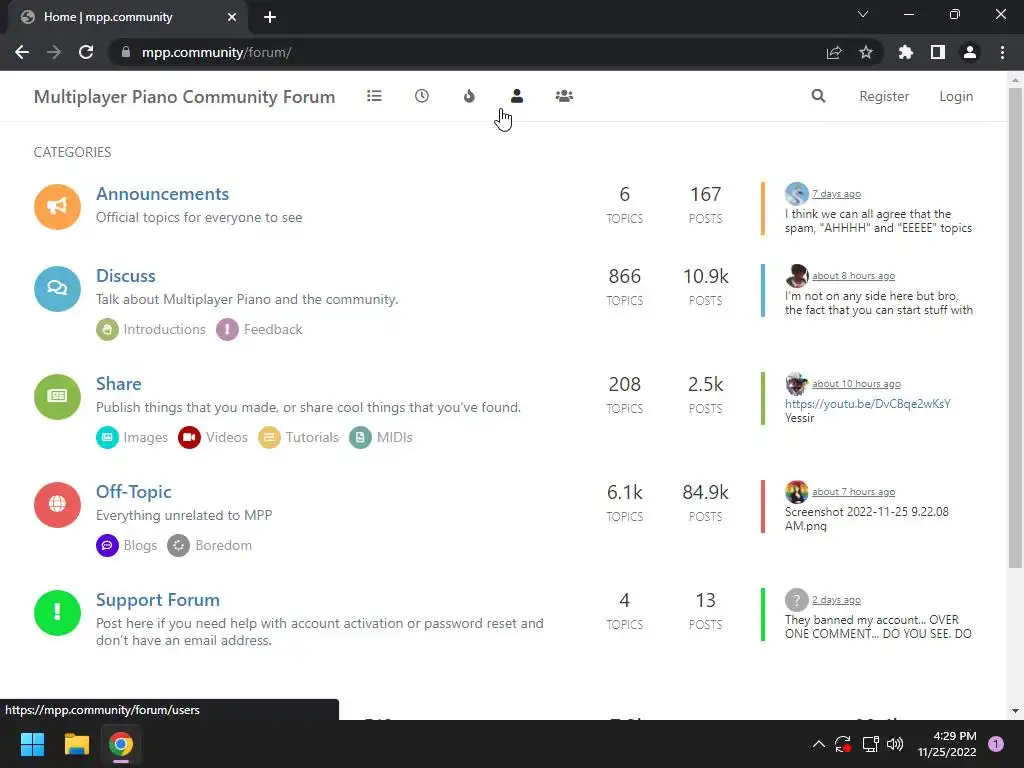The image size is (1024, 768).
Task: Click the Images subcategory icon
Action: coord(107,437)
